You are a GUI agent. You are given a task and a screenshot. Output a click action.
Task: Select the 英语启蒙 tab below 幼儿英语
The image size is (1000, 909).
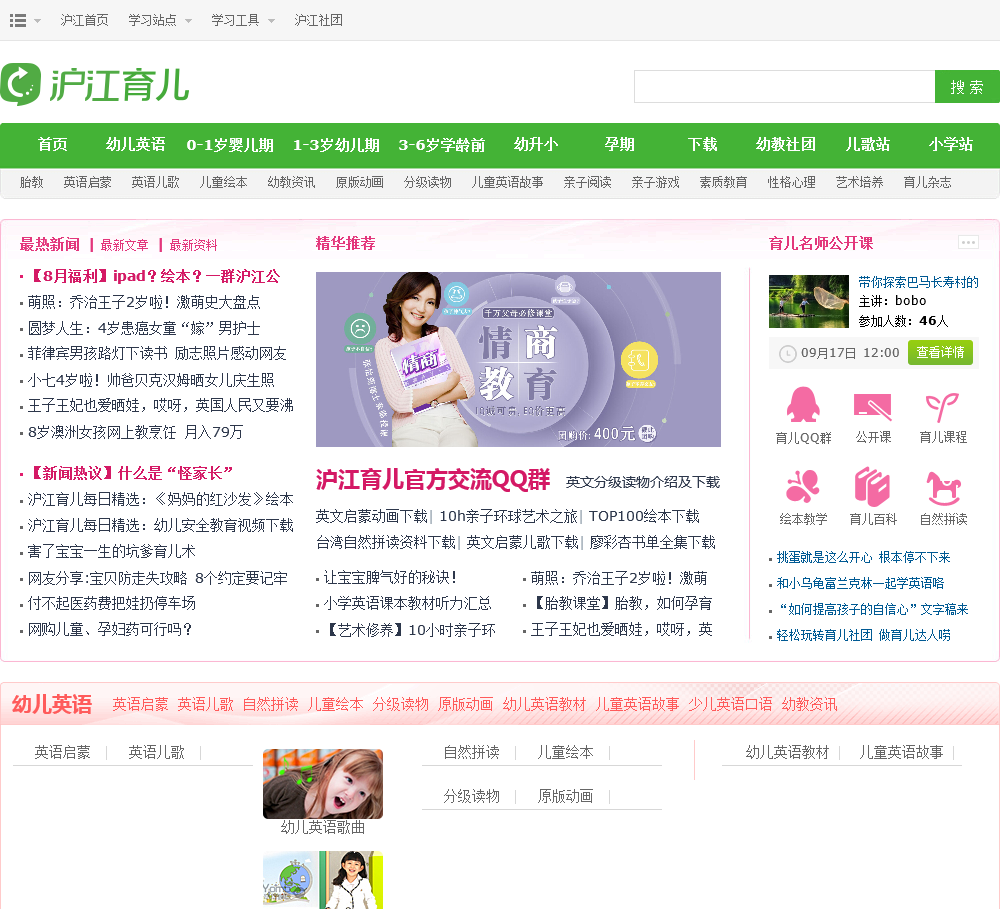tap(62, 753)
